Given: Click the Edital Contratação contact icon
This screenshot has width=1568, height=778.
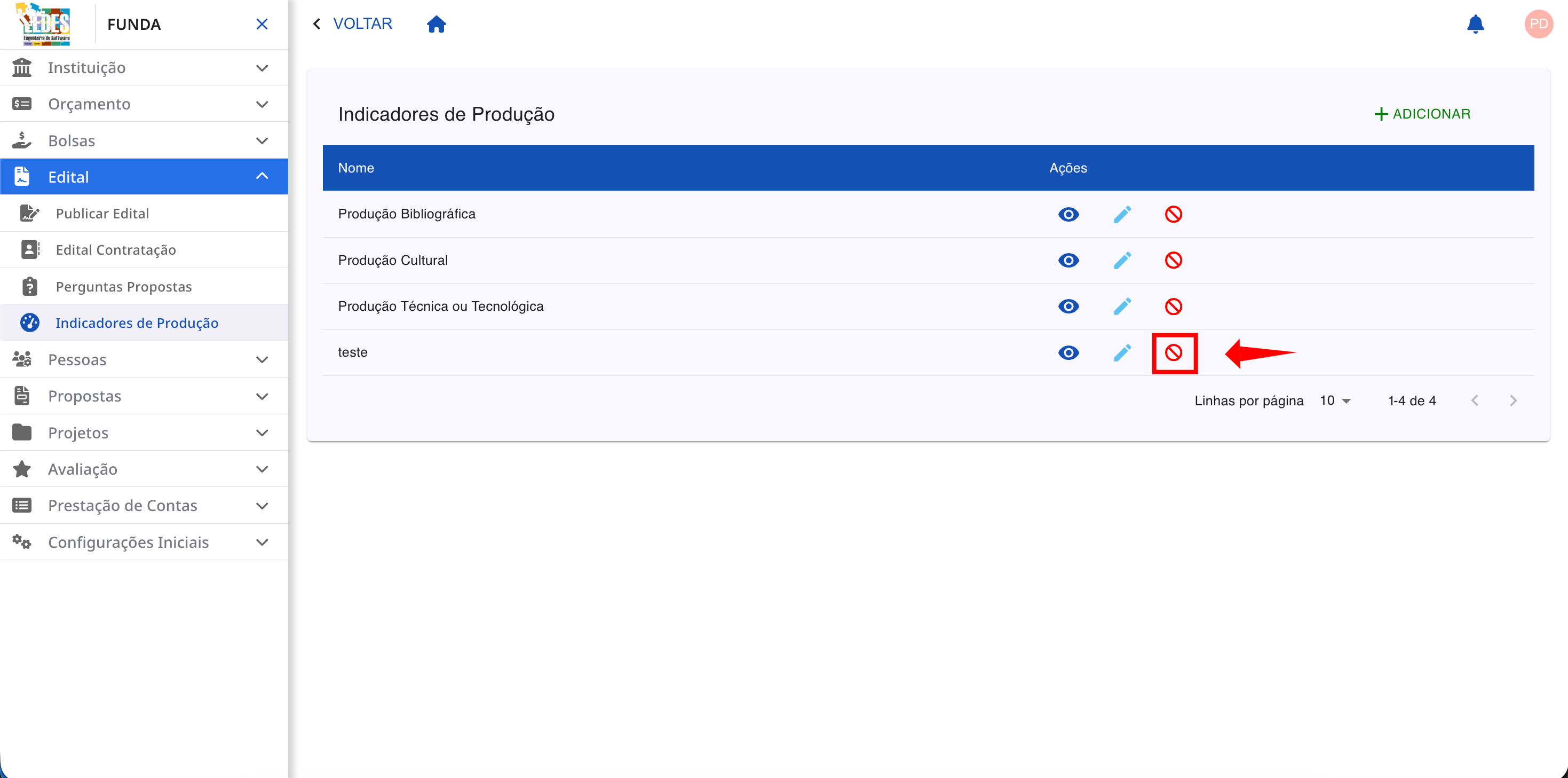Looking at the screenshot, I should [x=30, y=250].
